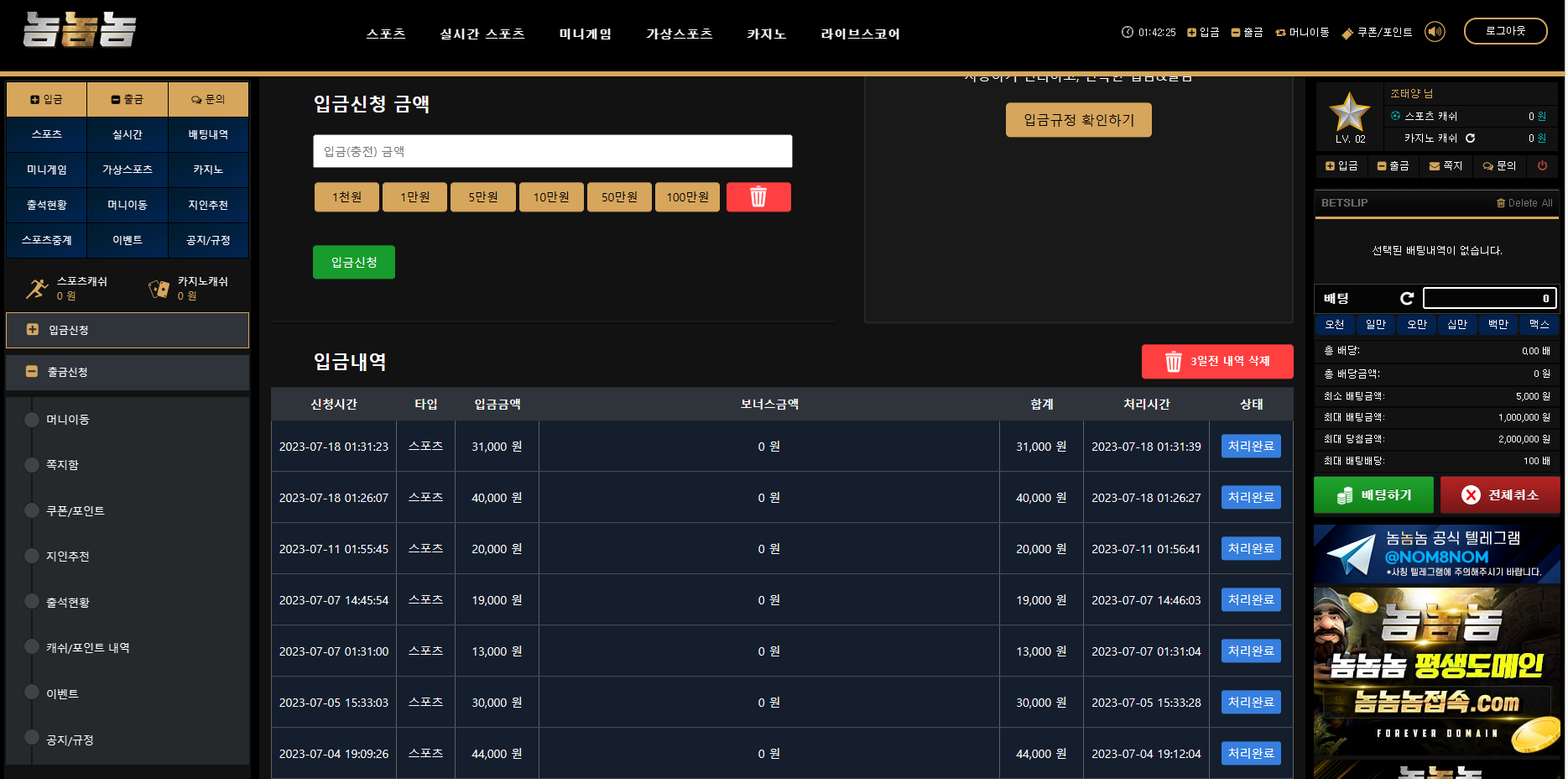Click the 10만원 quick amount button
This screenshot has height=779, width=1568.
point(551,197)
